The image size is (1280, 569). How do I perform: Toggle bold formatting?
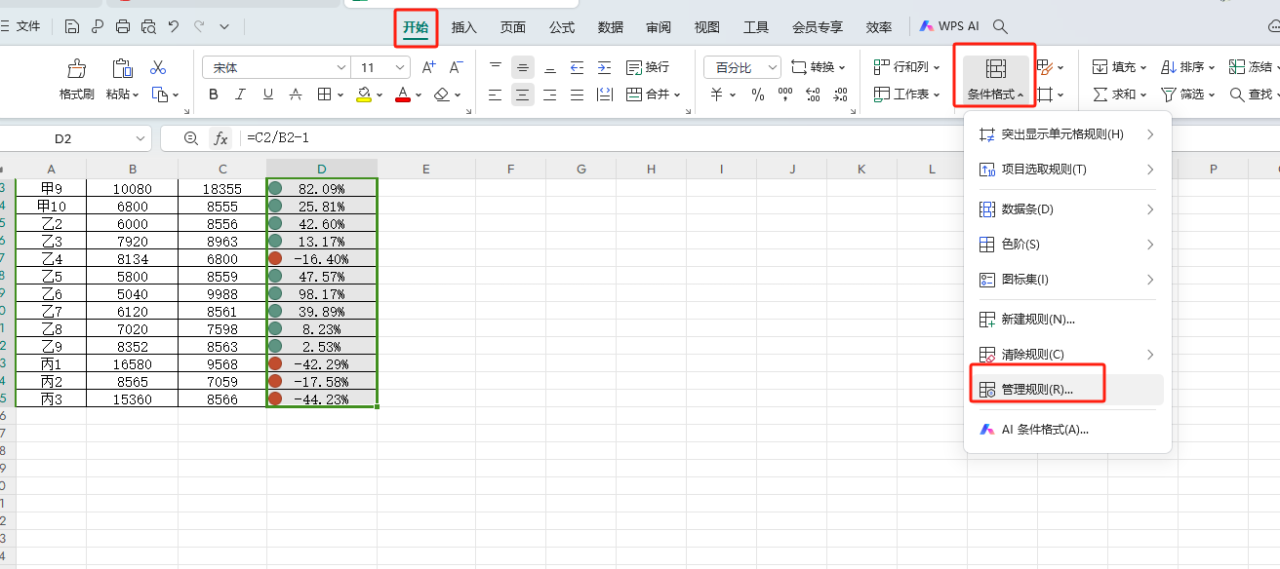(213, 94)
